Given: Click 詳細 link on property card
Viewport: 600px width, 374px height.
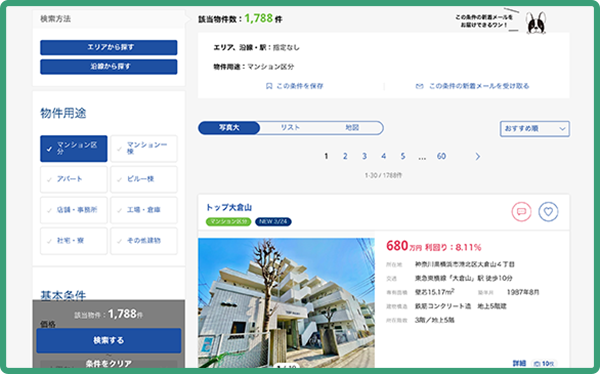Looking at the screenshot, I should tap(519, 363).
